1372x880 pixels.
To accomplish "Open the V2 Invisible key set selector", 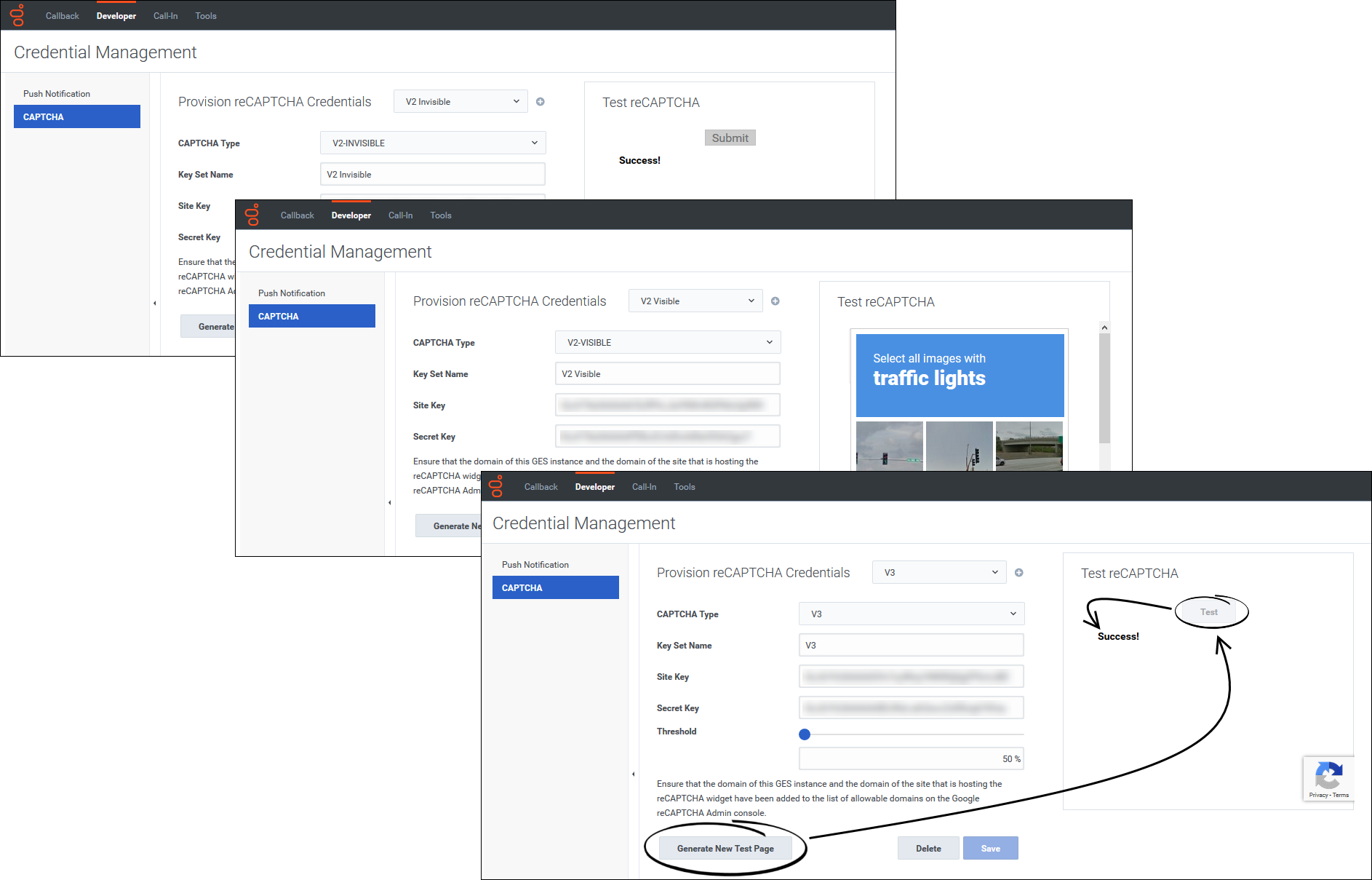I will coord(460,101).
